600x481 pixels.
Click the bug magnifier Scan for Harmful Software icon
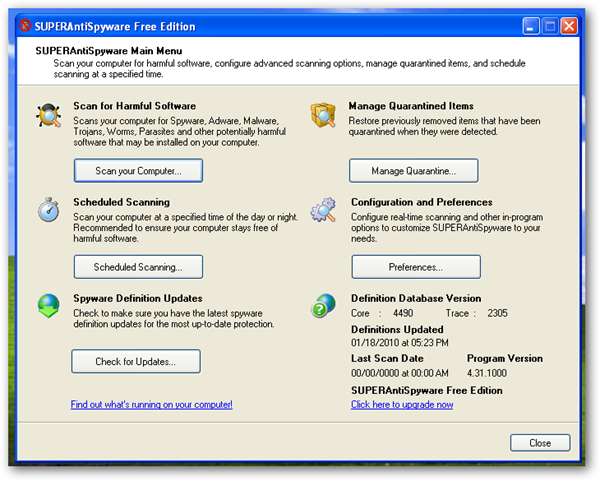click(x=49, y=115)
